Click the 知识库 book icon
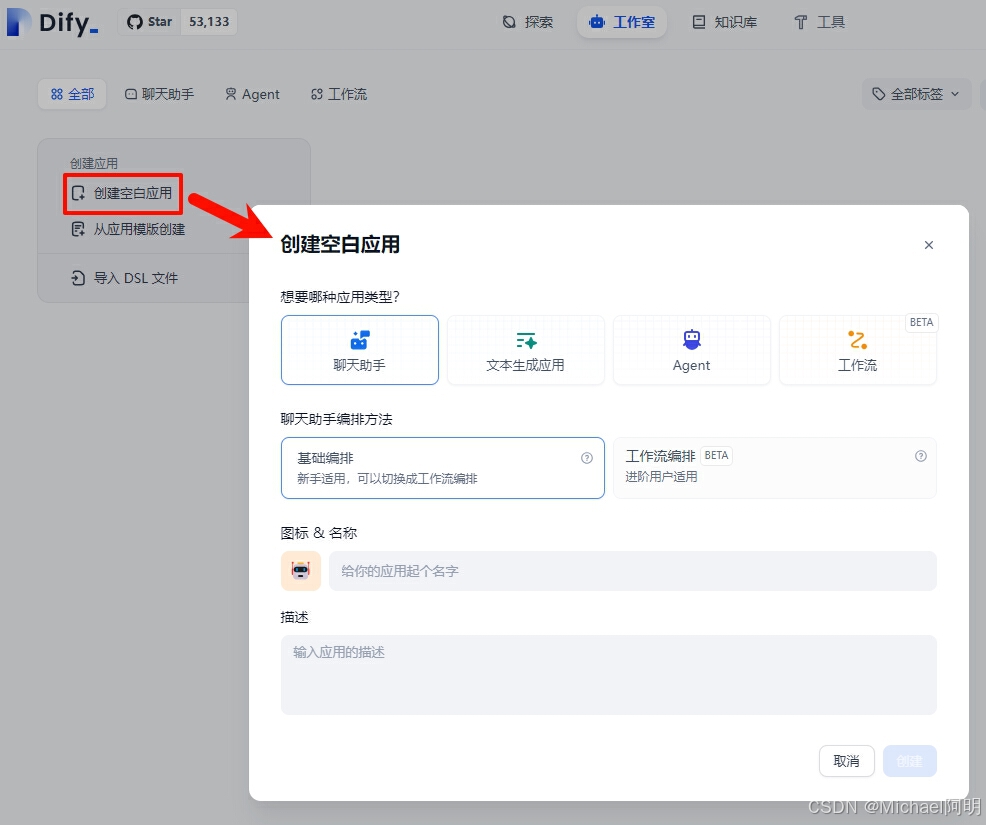This screenshot has width=986, height=825. [x=699, y=23]
